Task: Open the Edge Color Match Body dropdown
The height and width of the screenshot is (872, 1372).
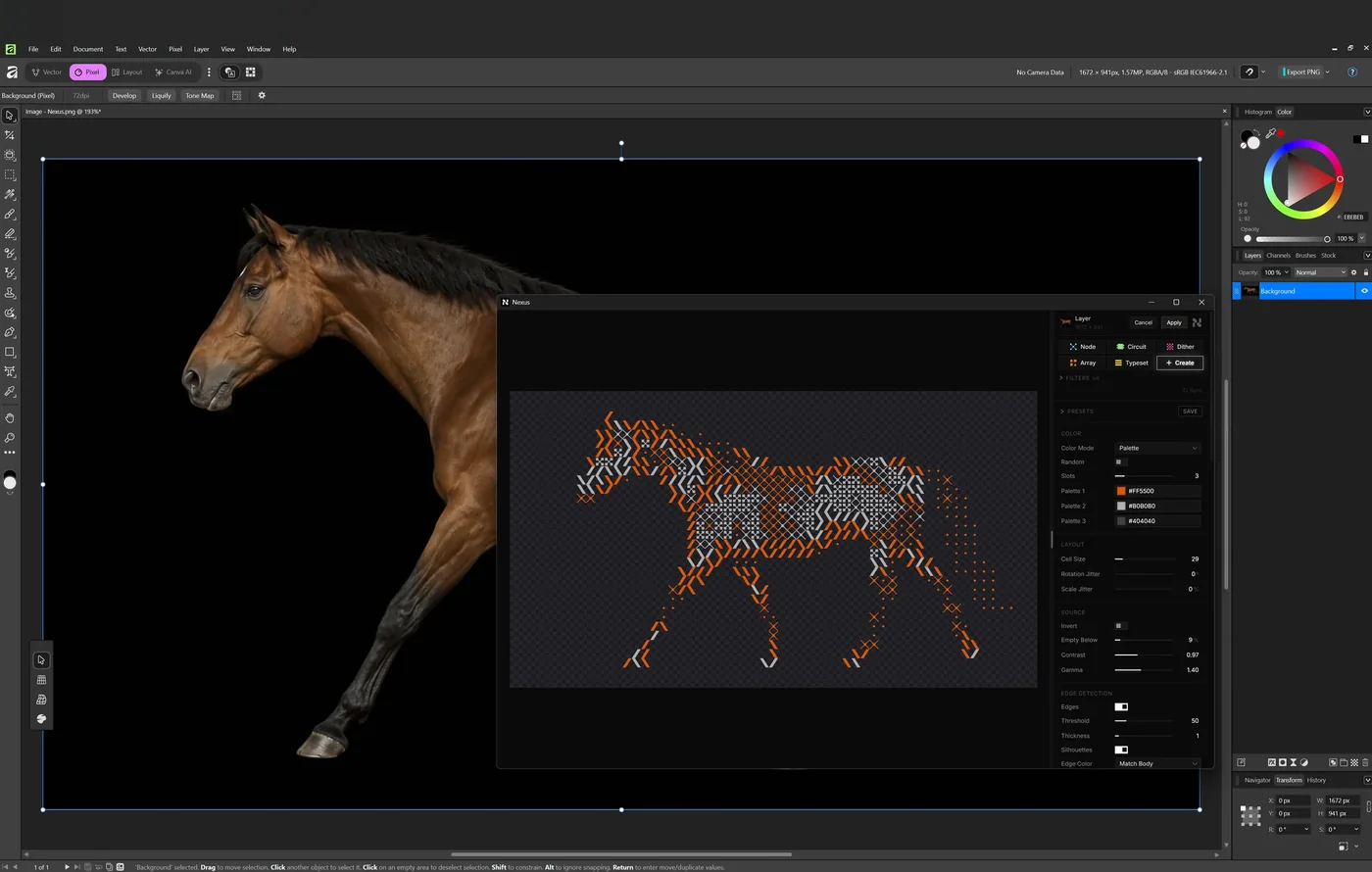Action: pyautogui.click(x=1157, y=763)
